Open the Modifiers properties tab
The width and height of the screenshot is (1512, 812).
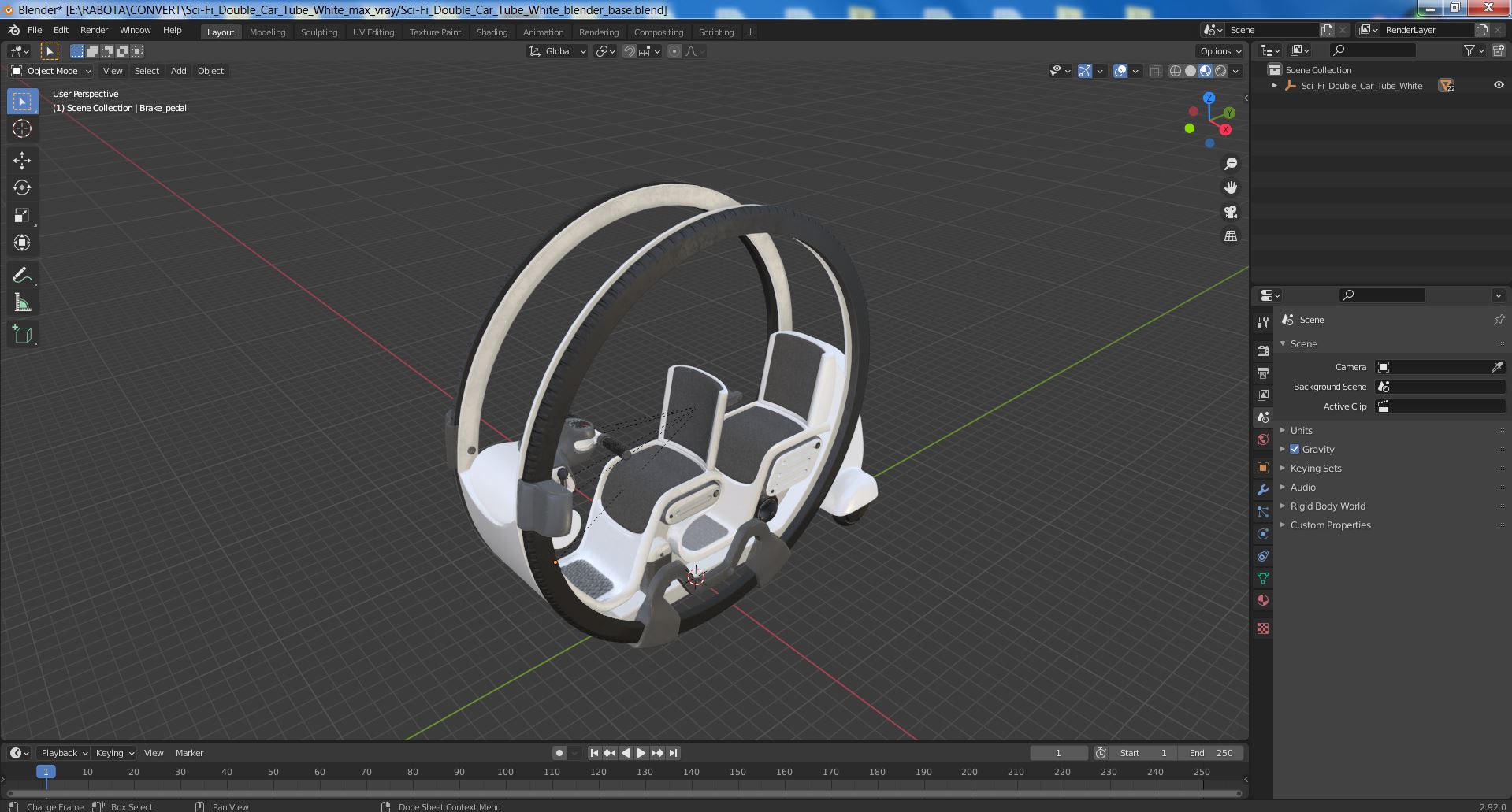coord(1263,490)
